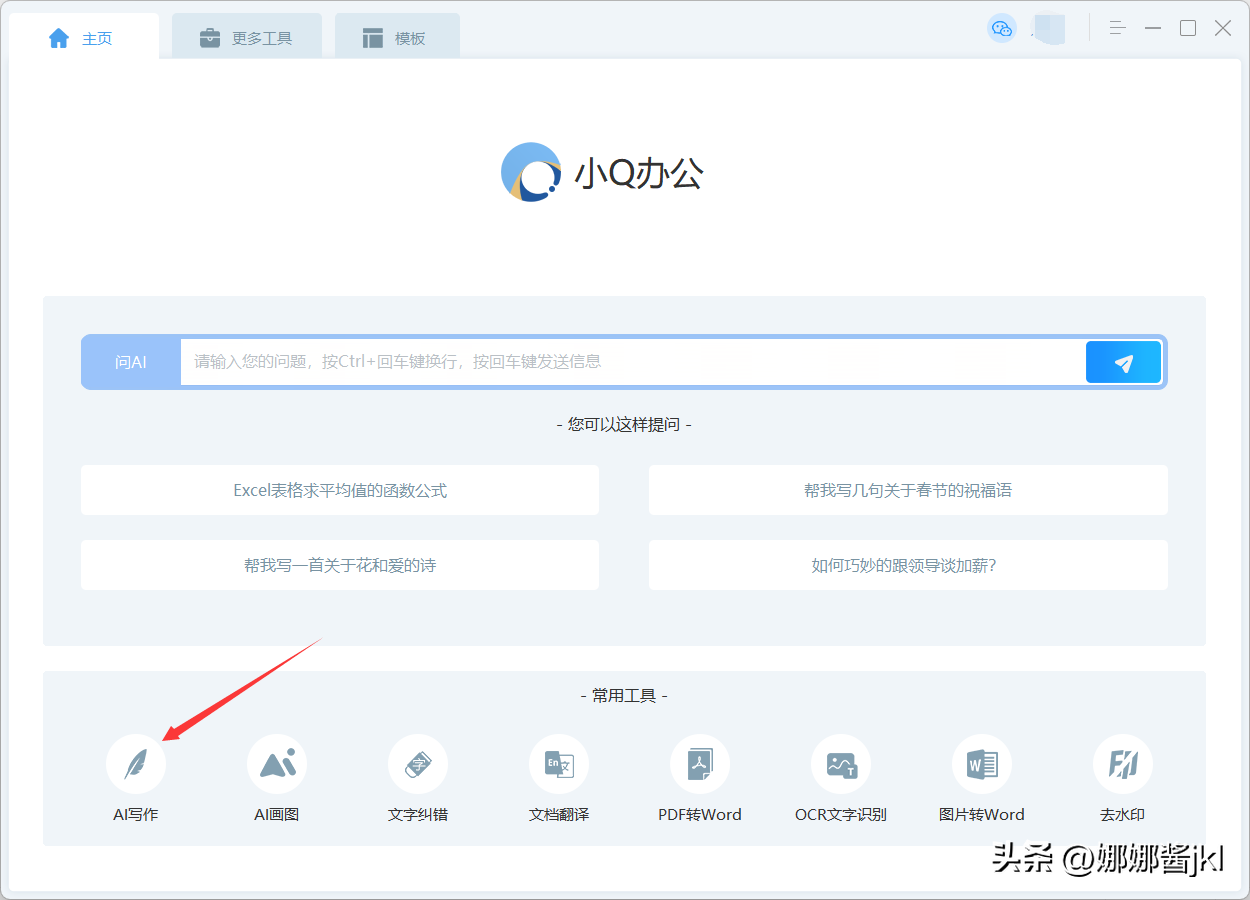This screenshot has height=900, width=1250.
Task: Click the paper plane send icon
Action: [x=1123, y=362]
